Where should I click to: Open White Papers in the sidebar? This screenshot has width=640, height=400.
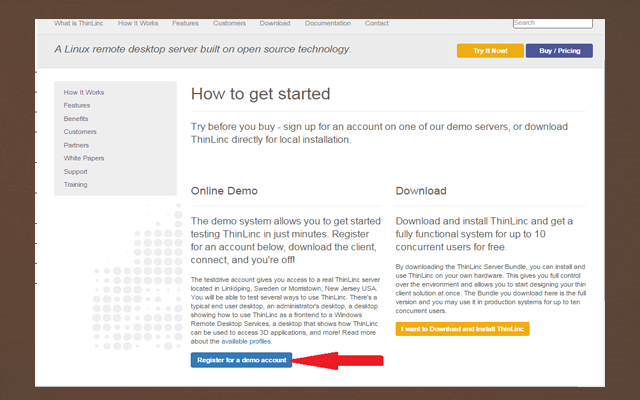point(84,158)
